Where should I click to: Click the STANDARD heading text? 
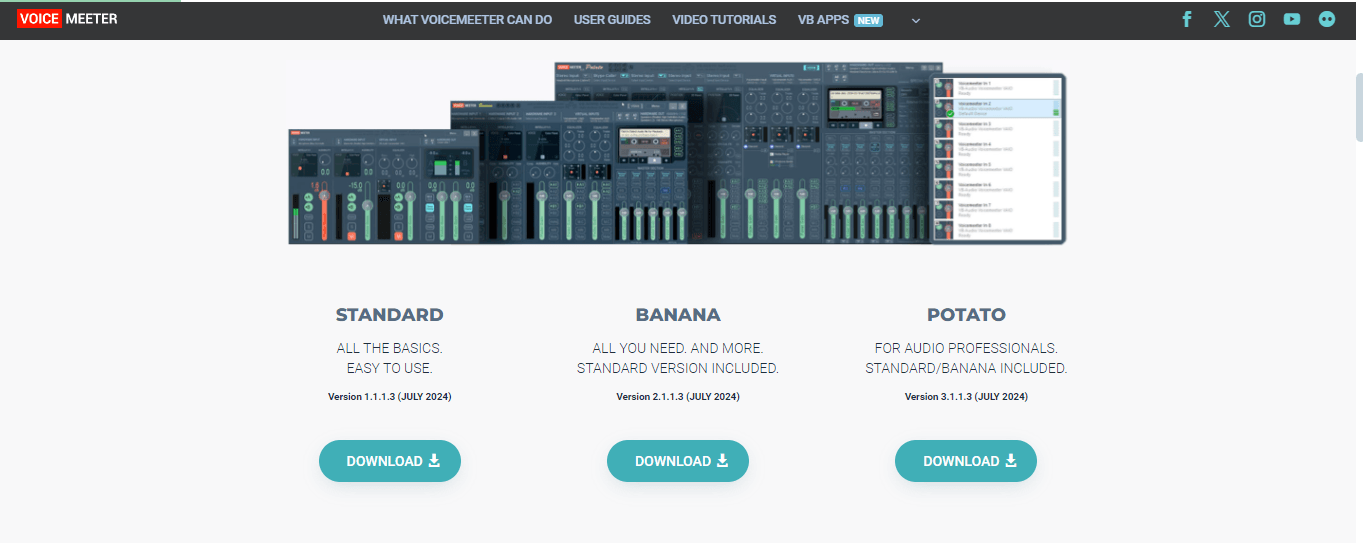click(x=390, y=315)
